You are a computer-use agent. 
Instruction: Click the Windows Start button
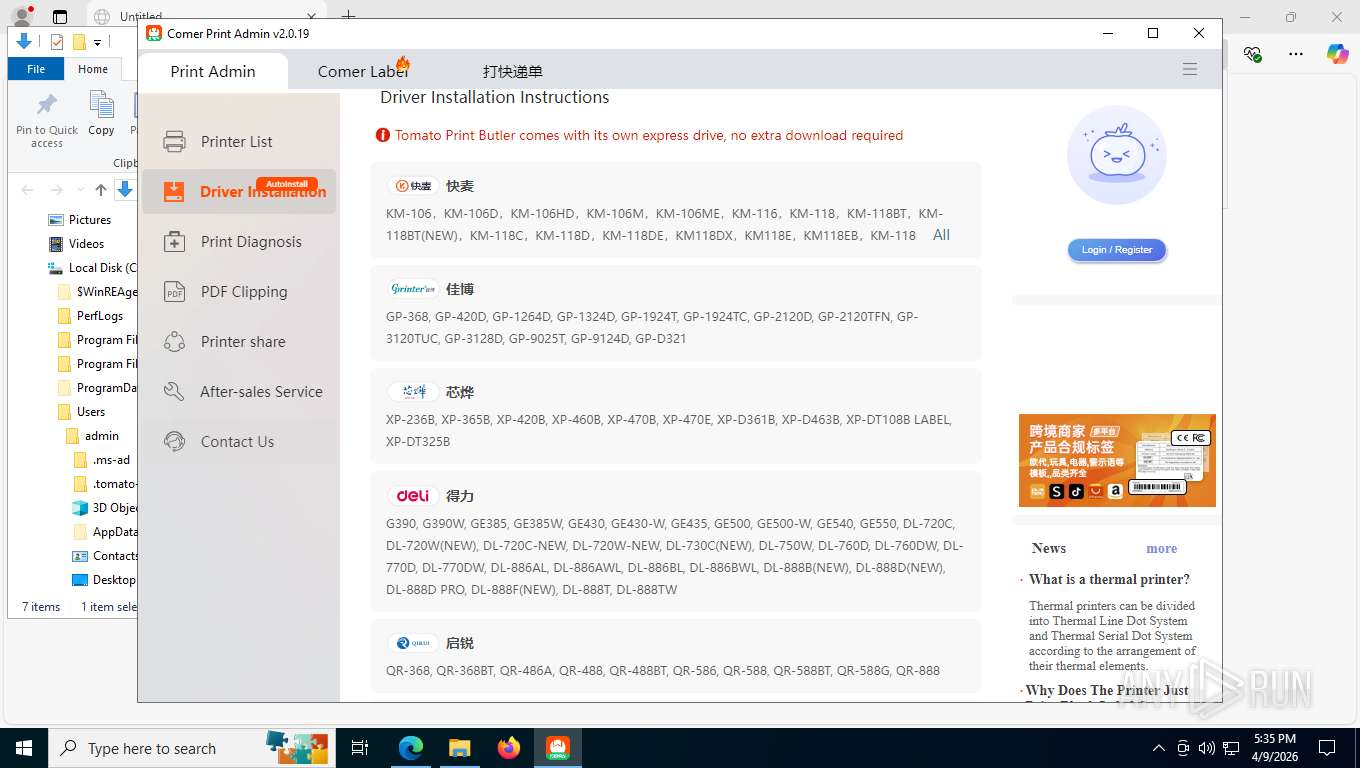click(23, 748)
